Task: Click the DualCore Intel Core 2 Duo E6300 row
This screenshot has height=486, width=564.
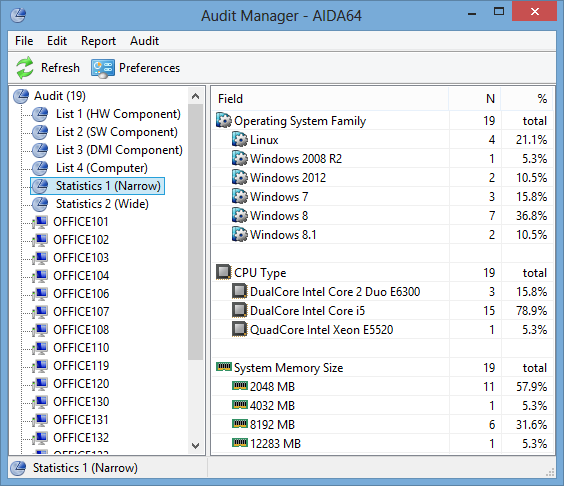Action: click(x=382, y=292)
